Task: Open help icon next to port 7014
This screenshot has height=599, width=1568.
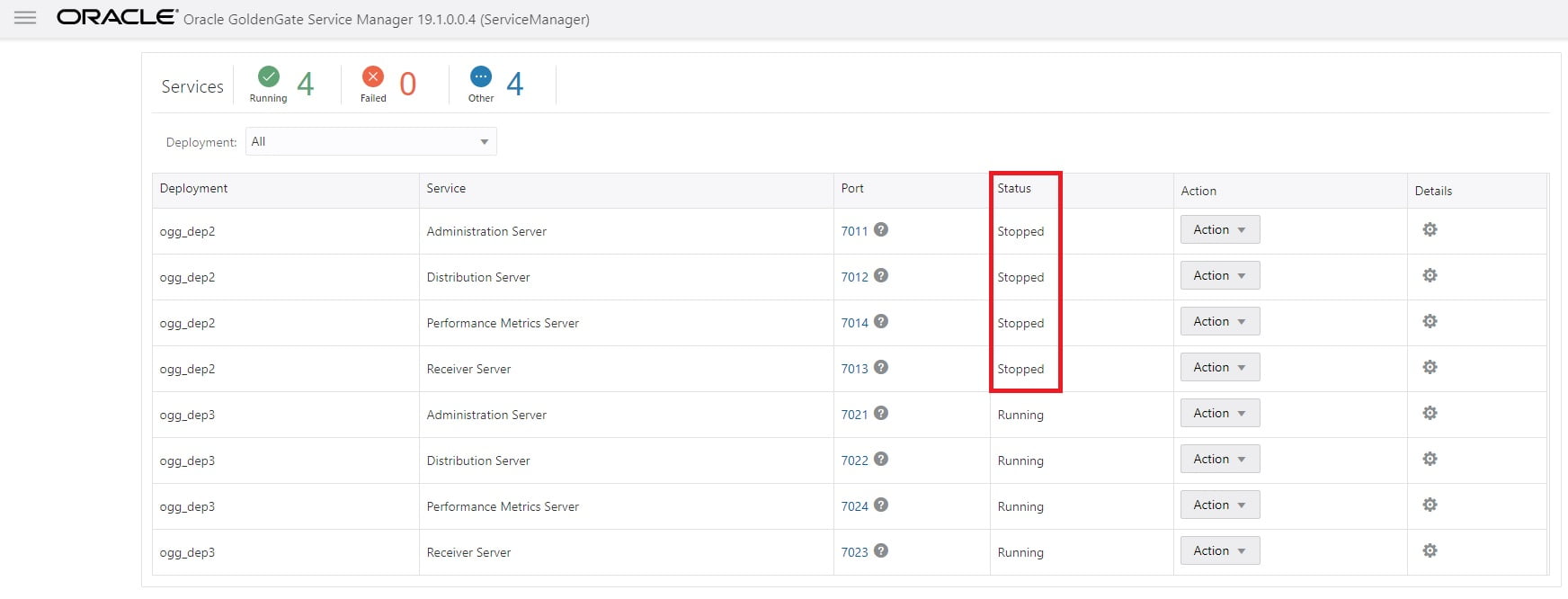Action: click(881, 321)
